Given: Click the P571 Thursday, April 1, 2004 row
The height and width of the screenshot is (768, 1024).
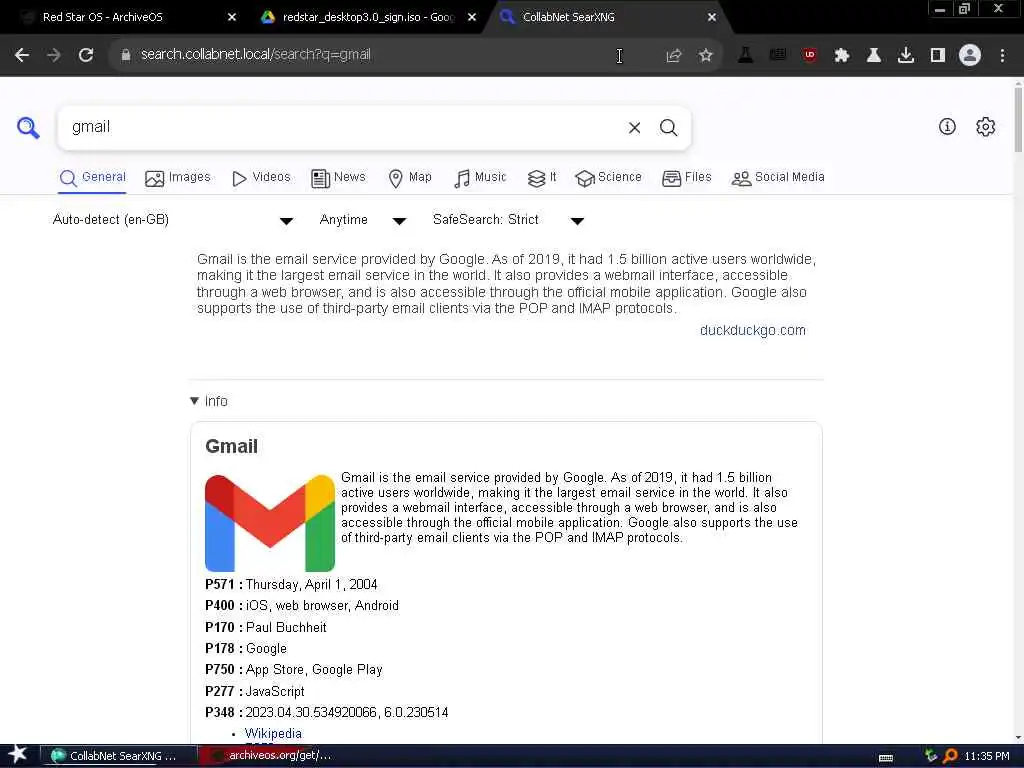Looking at the screenshot, I should [291, 584].
